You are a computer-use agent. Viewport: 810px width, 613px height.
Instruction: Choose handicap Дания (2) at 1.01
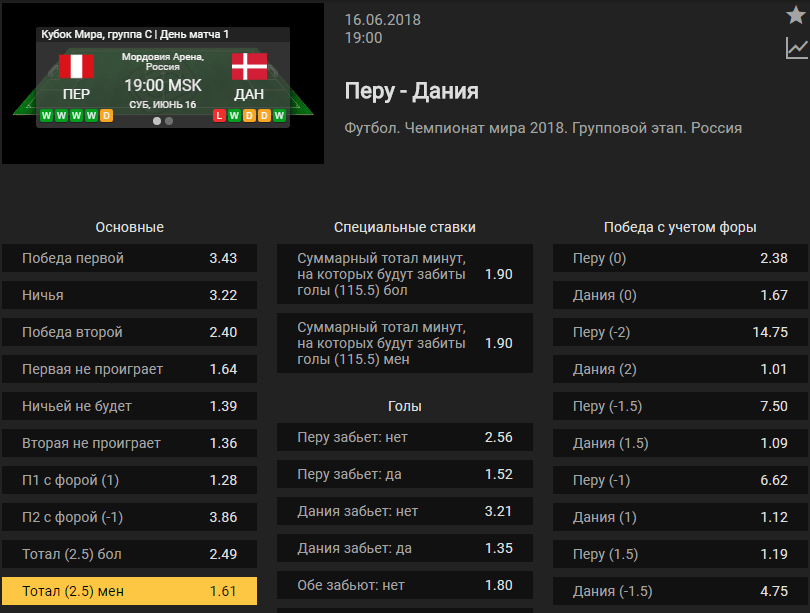coord(680,369)
